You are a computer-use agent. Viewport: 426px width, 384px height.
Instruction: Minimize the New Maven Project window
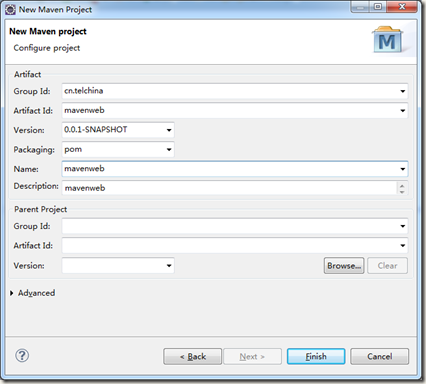pos(360,7)
